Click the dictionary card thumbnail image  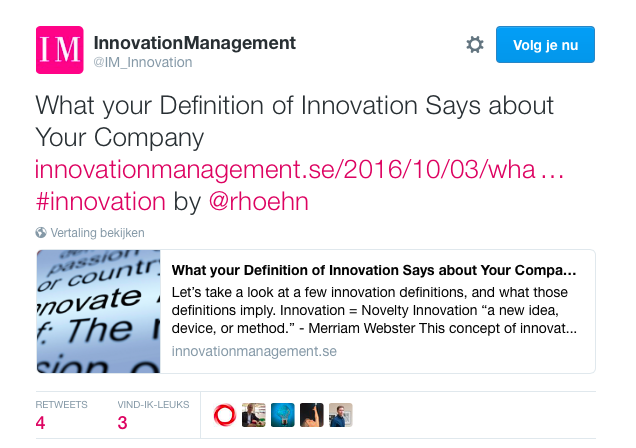point(99,311)
